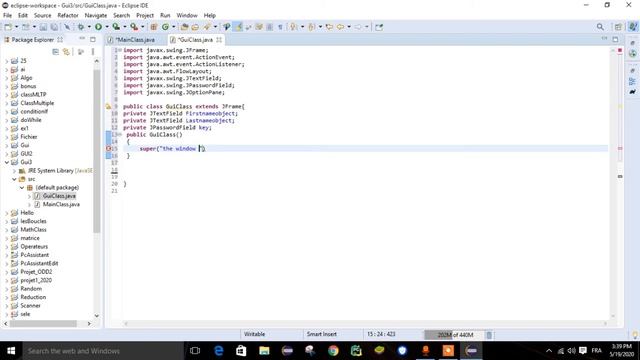Open the dropdown arrow beside the Debug icon
Image resolution: width=640 pixels, height=360 pixels.
click(x=89, y=27)
